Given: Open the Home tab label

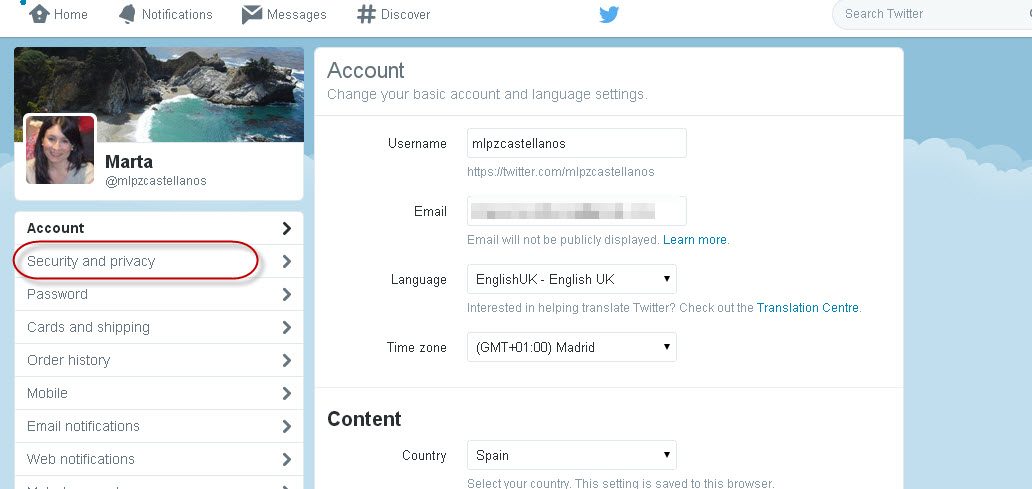Looking at the screenshot, I should point(70,14).
